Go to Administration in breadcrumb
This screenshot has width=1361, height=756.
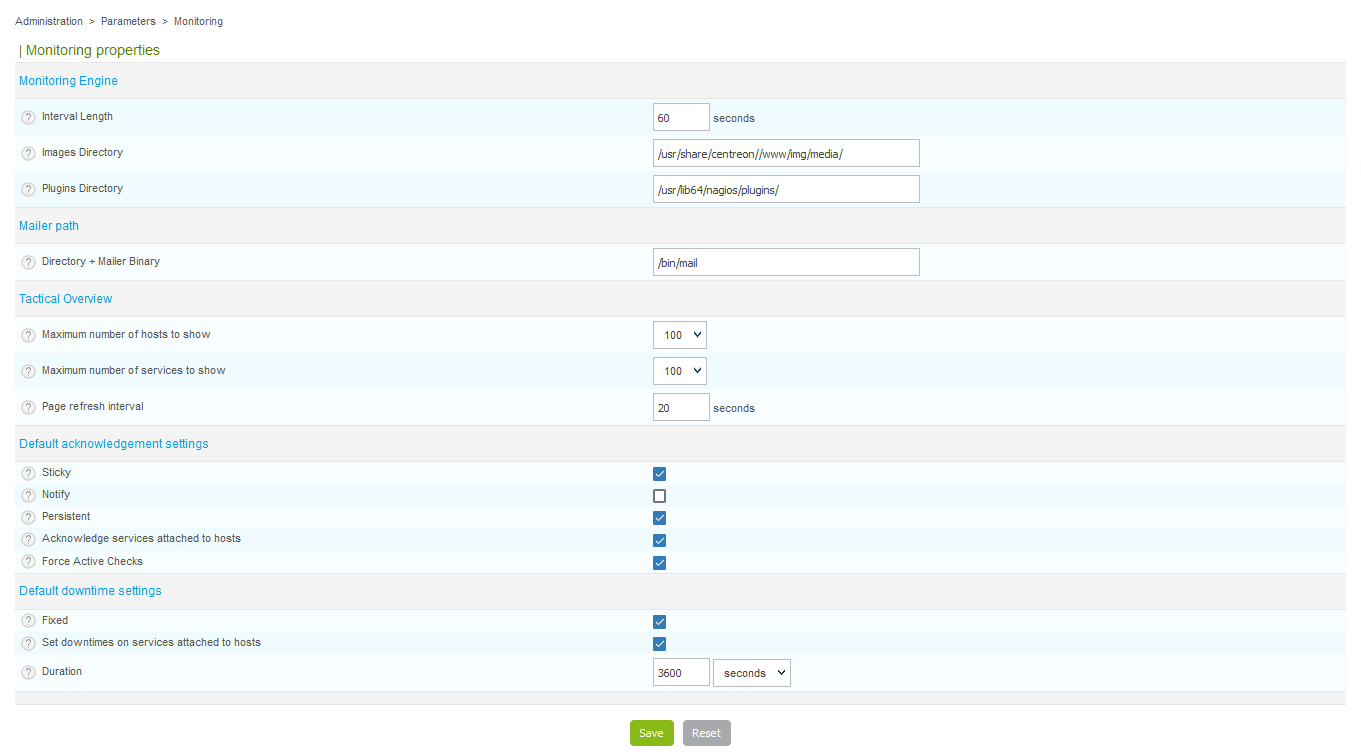(49, 21)
